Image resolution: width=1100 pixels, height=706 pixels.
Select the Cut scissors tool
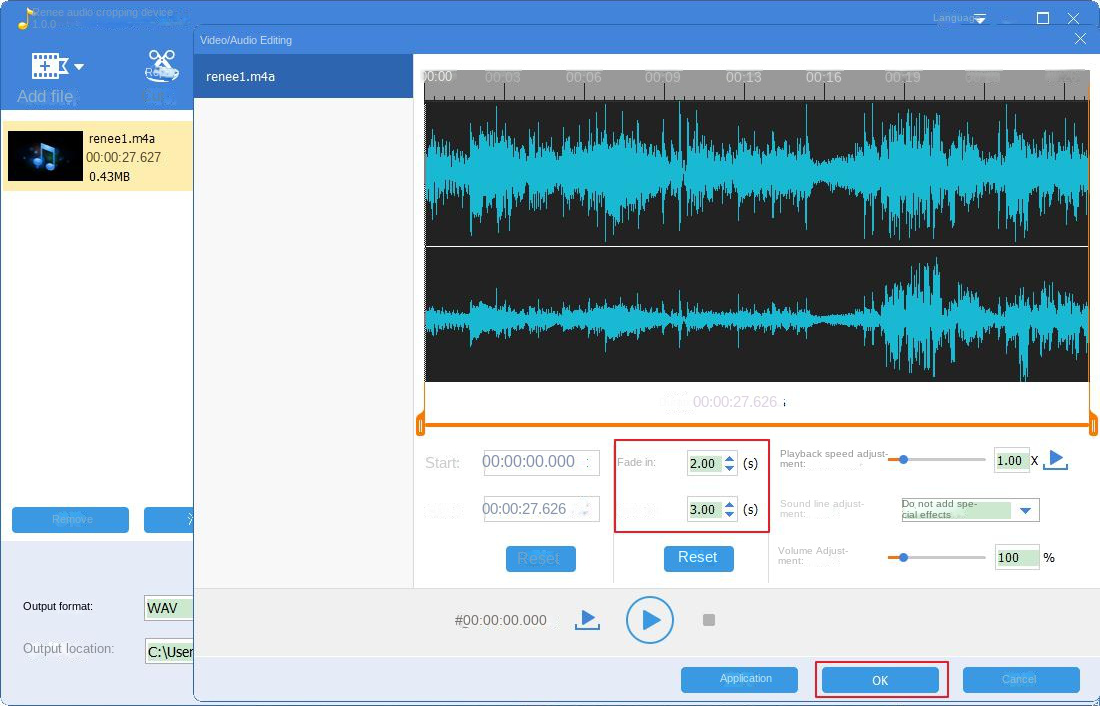click(160, 65)
